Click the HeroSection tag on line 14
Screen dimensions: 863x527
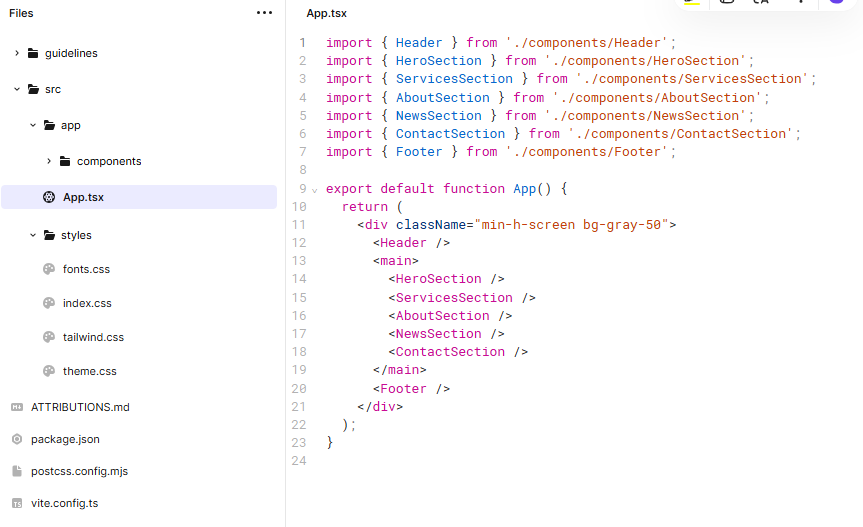[x=438, y=279]
